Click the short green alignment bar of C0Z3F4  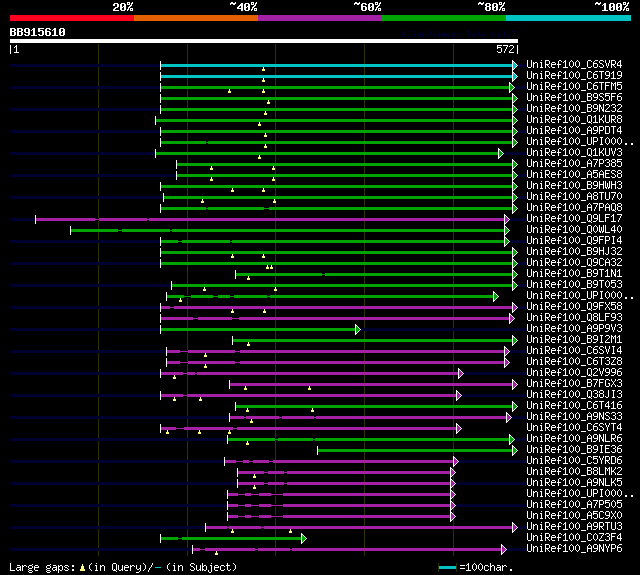click(x=233, y=539)
